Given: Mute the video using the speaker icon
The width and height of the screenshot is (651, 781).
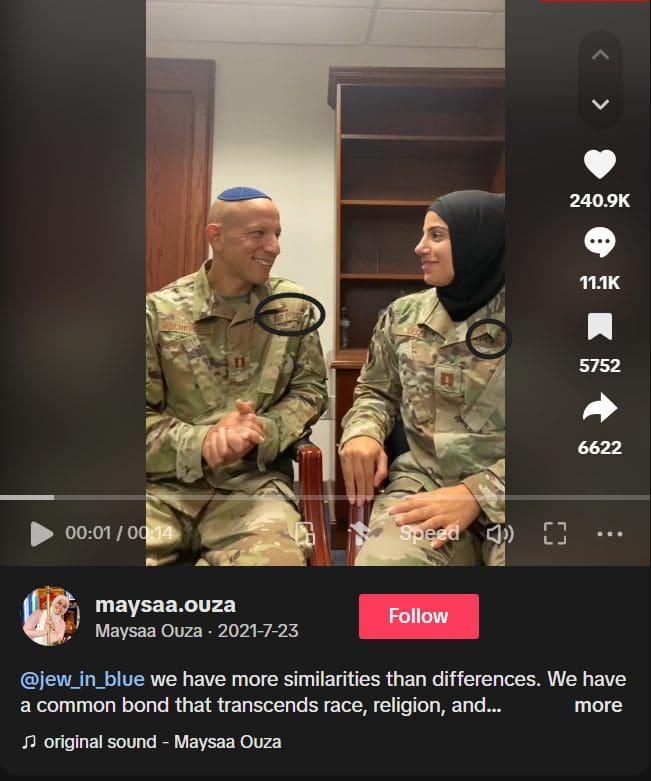Looking at the screenshot, I should 500,534.
